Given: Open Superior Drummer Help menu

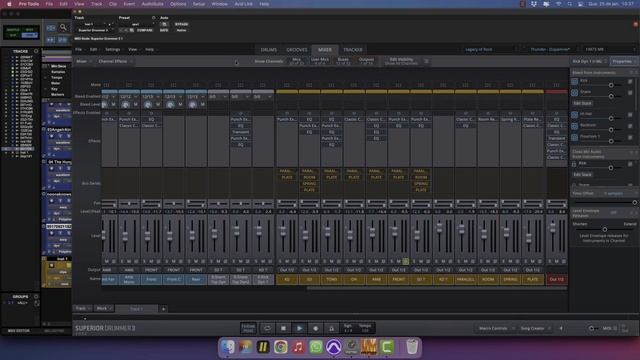Looking at the screenshot, I should click(149, 49).
